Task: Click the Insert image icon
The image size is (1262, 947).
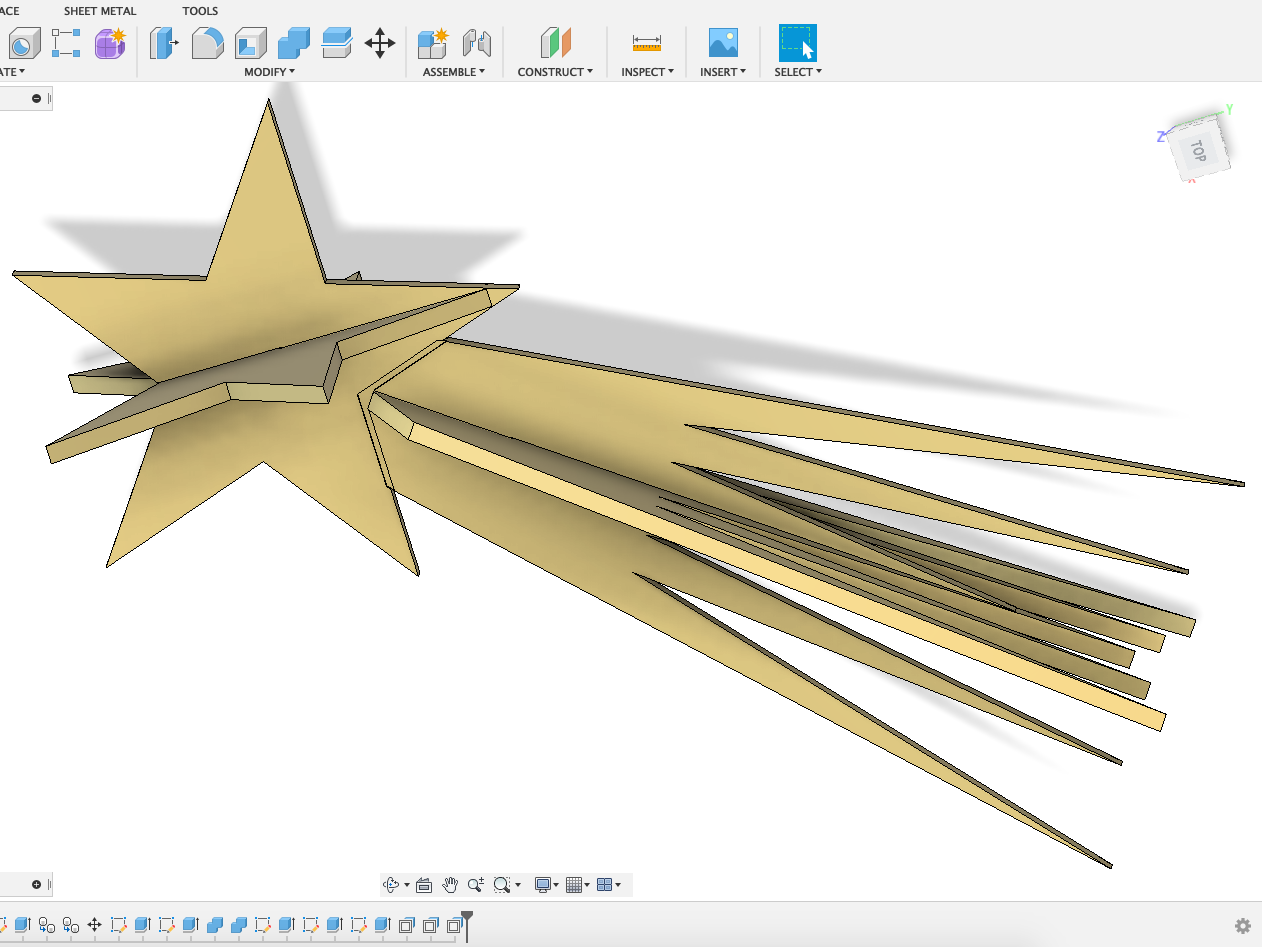Action: coord(723,43)
